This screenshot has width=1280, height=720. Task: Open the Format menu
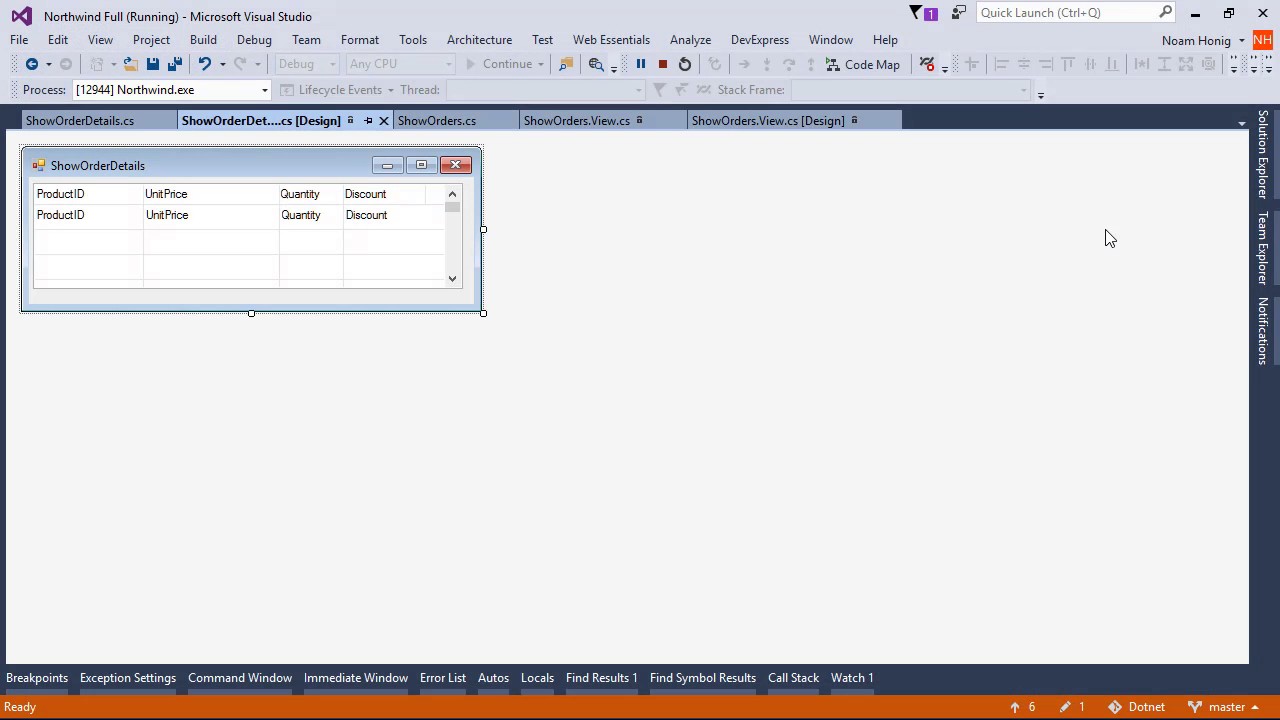(x=360, y=40)
